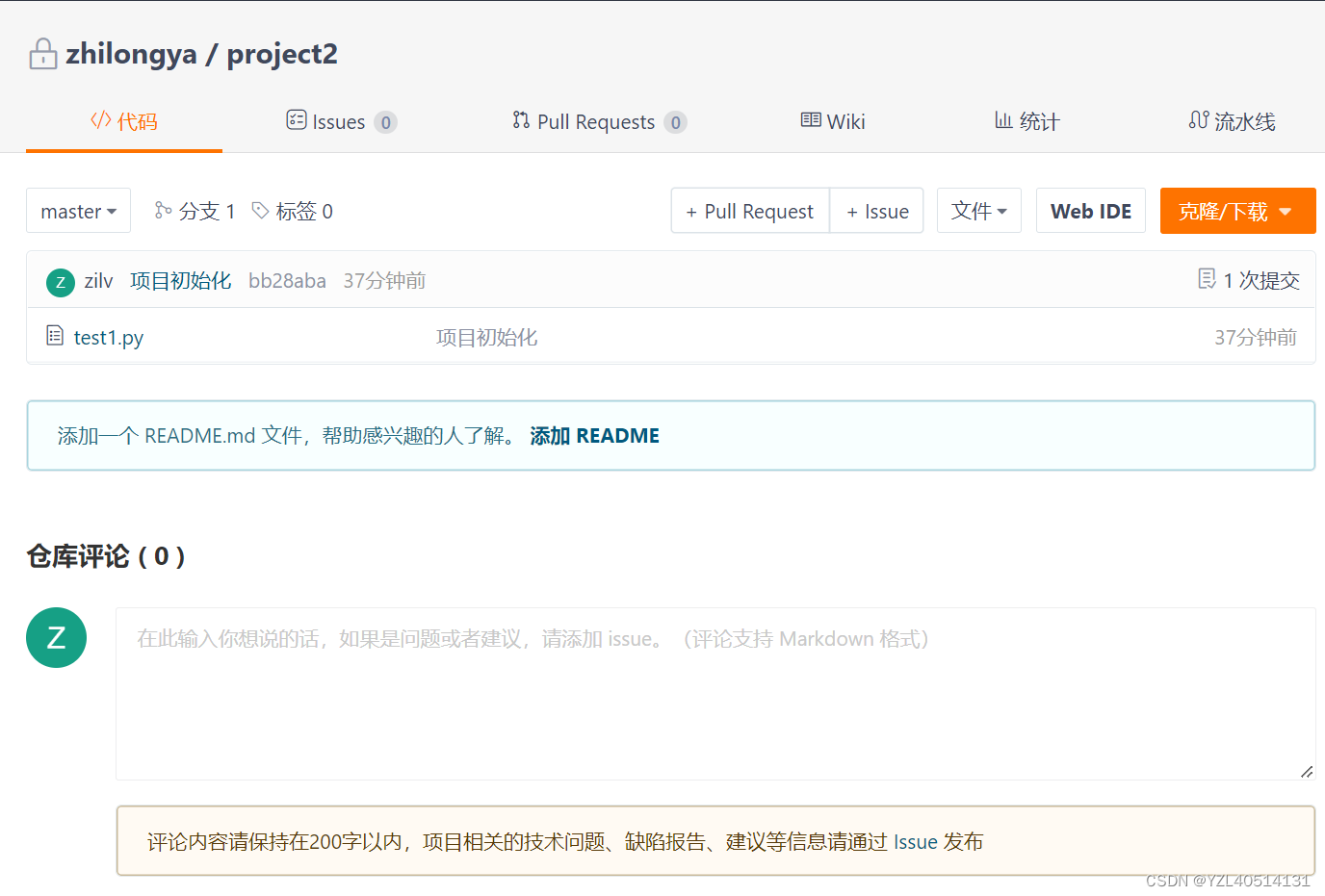
Task: Open the project2 repository link
Action: pyautogui.click(x=282, y=54)
